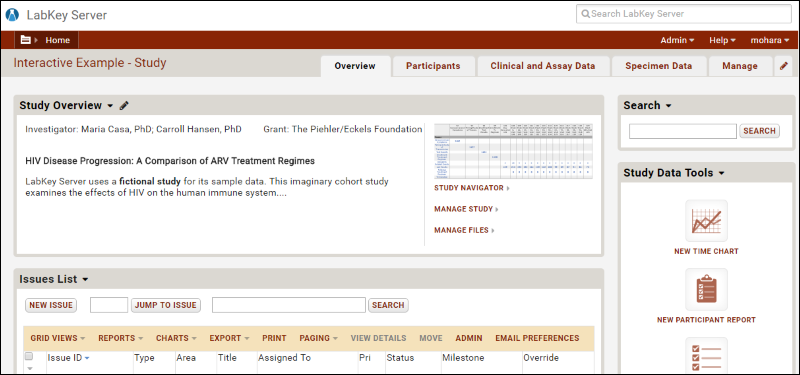Switch to the Specimen Data tab
Screen dimensions: 800x375
tap(659, 66)
